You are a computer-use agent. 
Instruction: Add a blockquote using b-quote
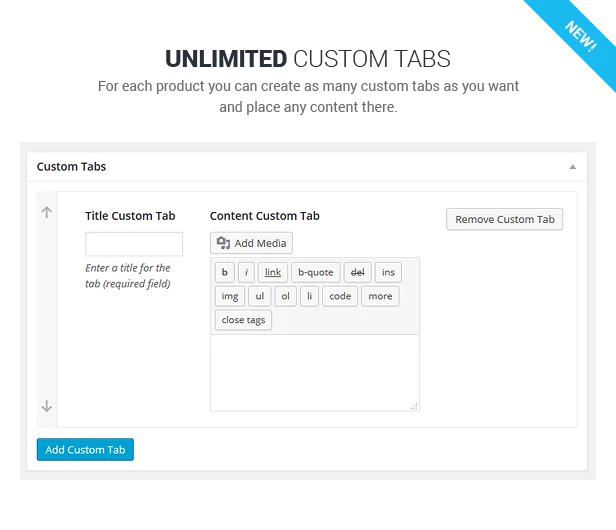pos(315,272)
